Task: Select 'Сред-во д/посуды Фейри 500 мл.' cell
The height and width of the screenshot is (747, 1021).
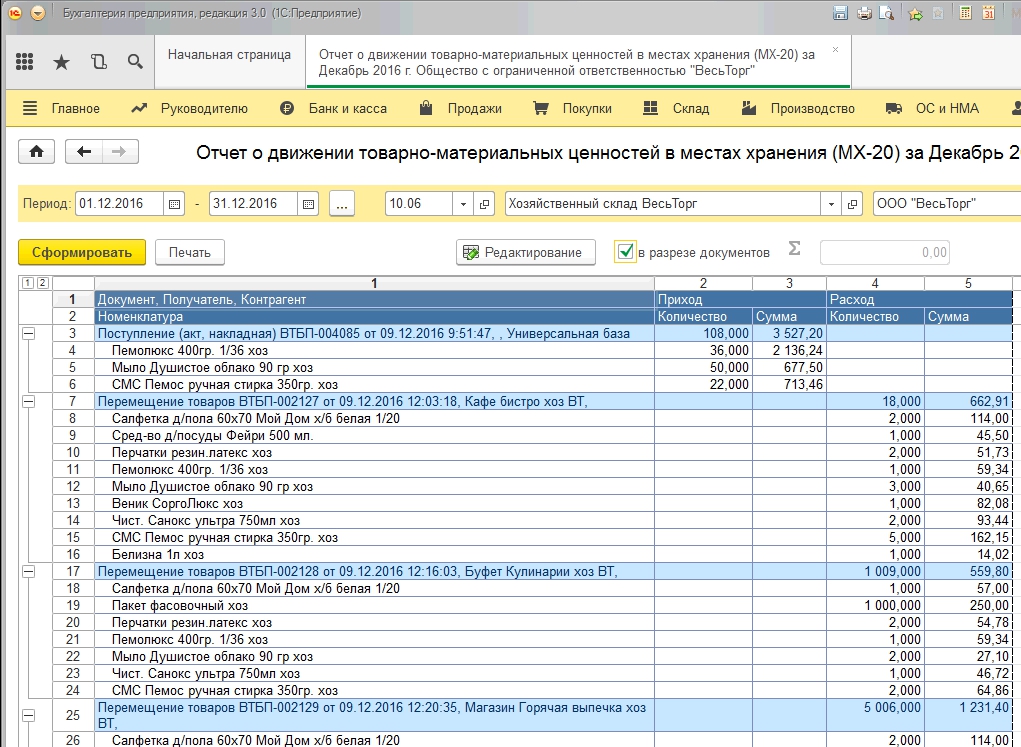Action: 374,435
